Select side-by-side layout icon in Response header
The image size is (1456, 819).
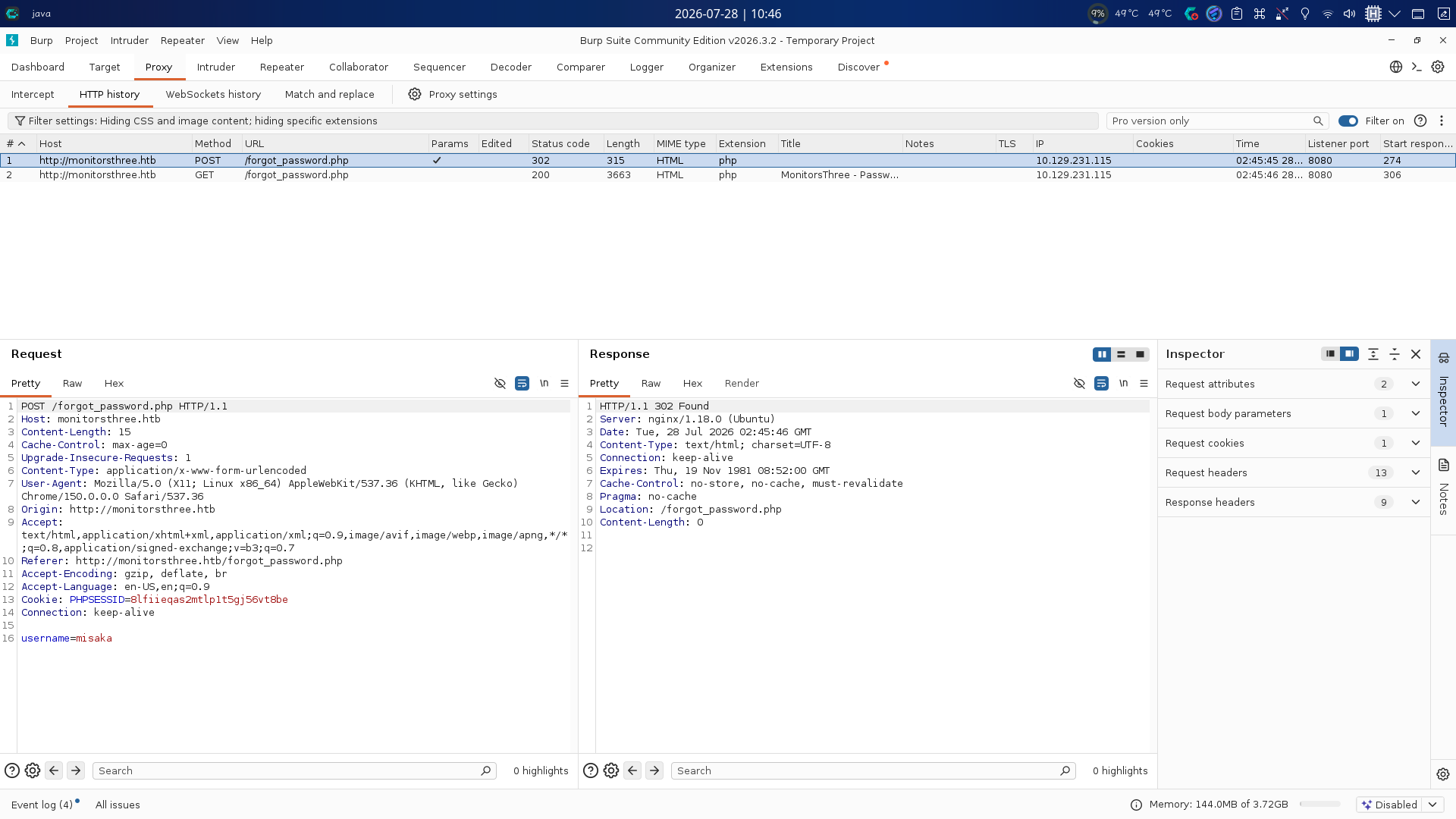tap(1102, 354)
